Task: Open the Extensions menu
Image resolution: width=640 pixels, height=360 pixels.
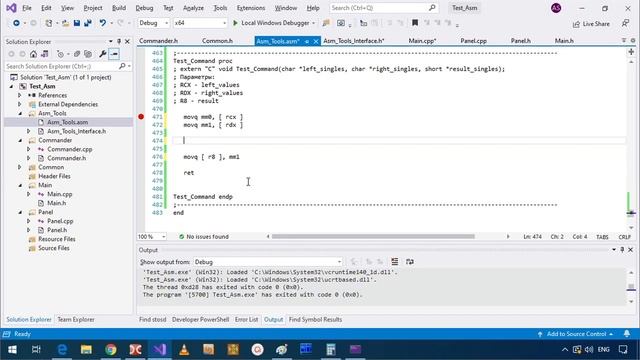Action: 251,8
